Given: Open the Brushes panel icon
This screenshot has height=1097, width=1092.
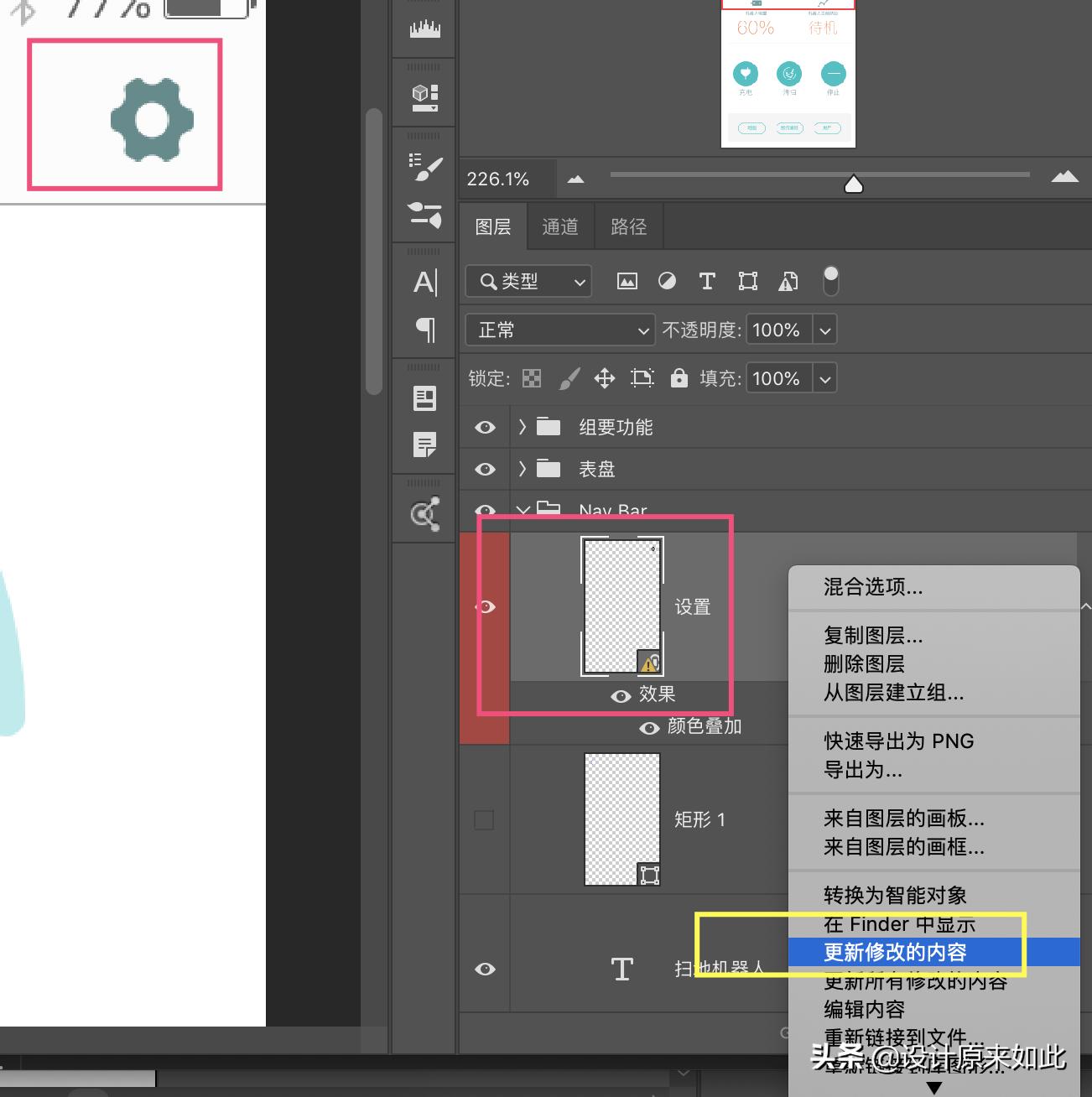Looking at the screenshot, I should (424, 217).
